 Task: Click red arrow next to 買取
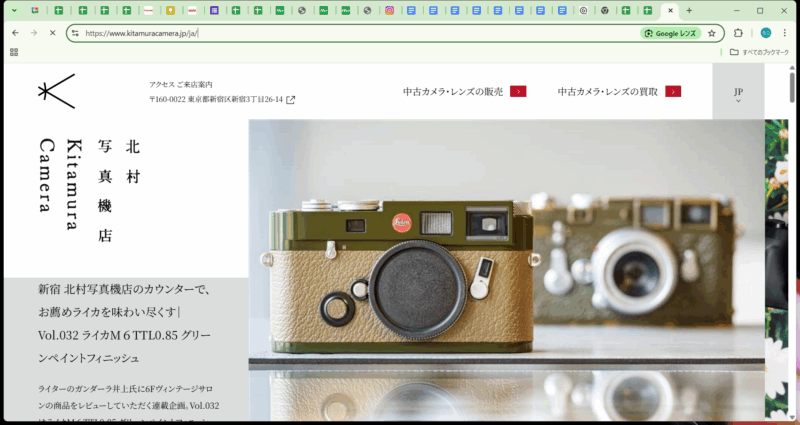[x=673, y=92]
